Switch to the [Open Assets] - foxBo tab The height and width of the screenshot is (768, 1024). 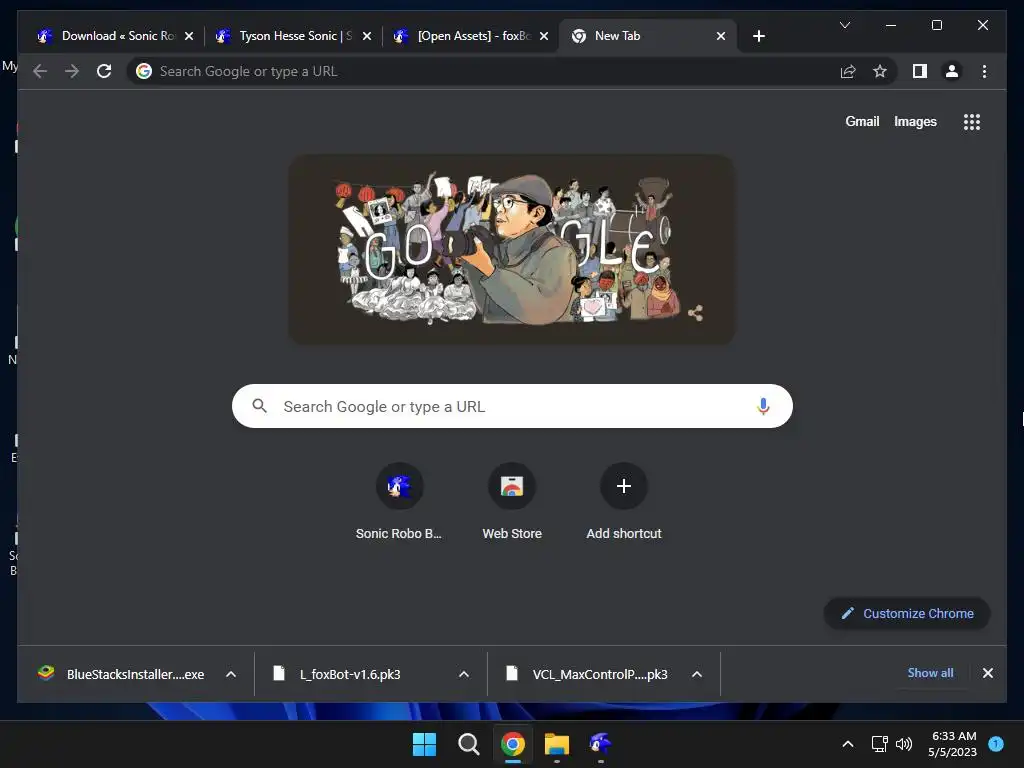click(x=471, y=36)
